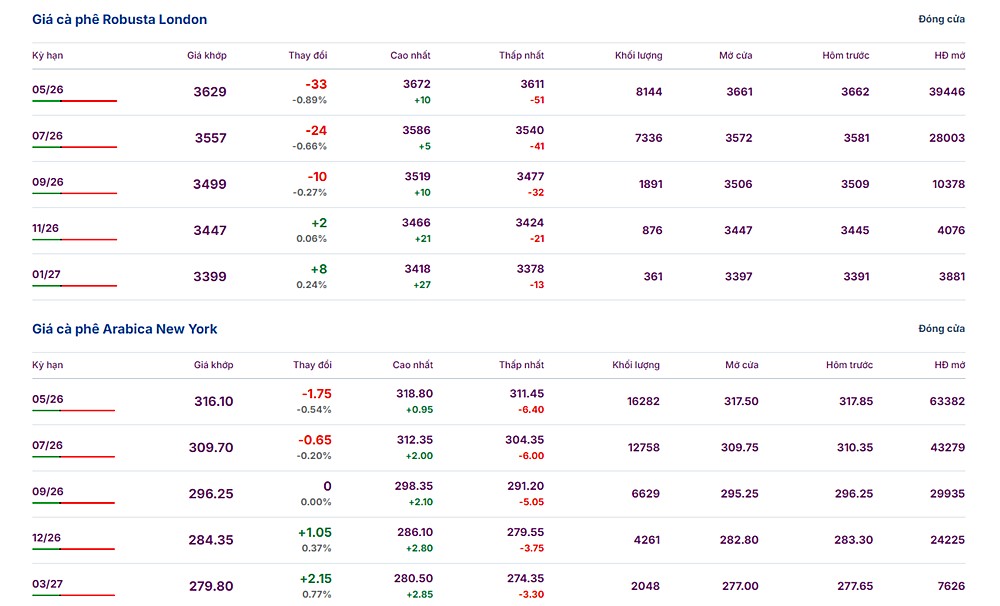
Task: Select the Robusta 05/26 contract term
Action: click(x=48, y=88)
